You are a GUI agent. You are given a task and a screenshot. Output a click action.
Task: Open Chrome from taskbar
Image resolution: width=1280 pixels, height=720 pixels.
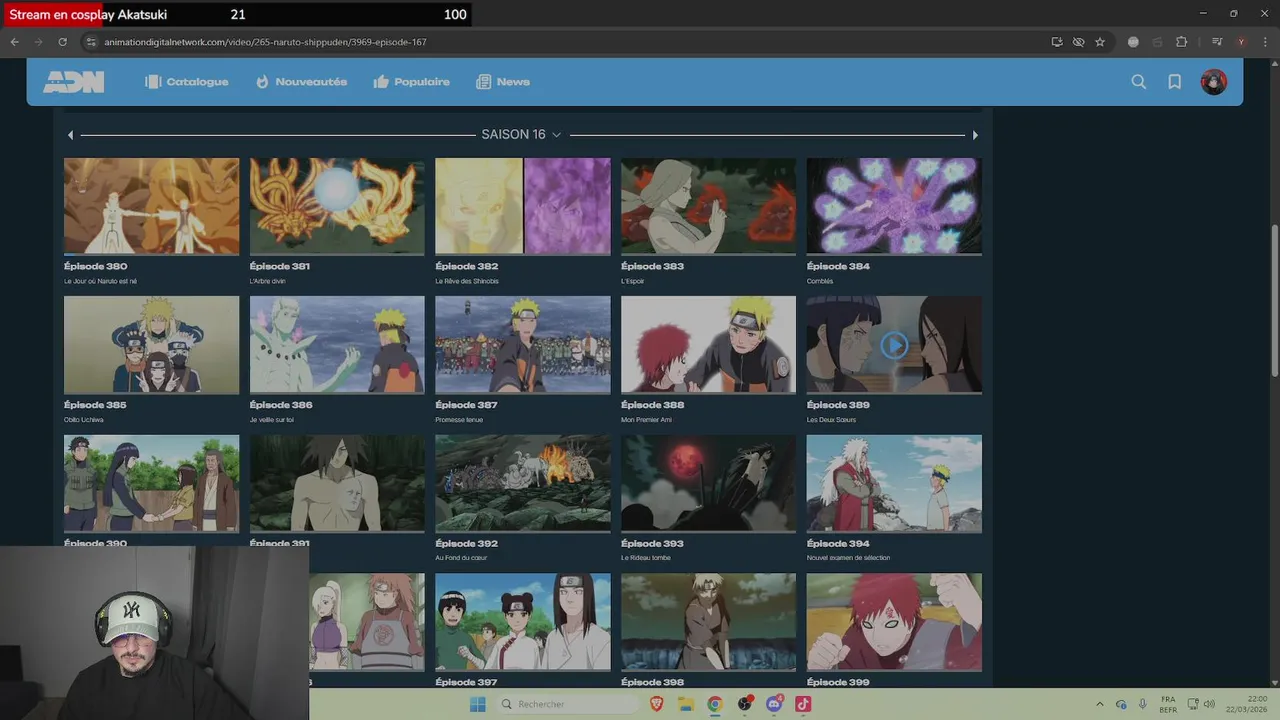[715, 704]
